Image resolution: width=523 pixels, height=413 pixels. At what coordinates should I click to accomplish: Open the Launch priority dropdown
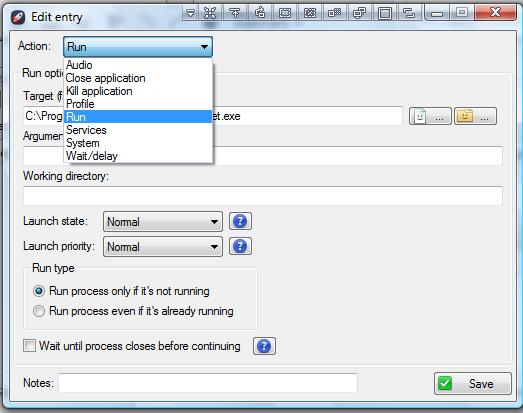pos(163,247)
